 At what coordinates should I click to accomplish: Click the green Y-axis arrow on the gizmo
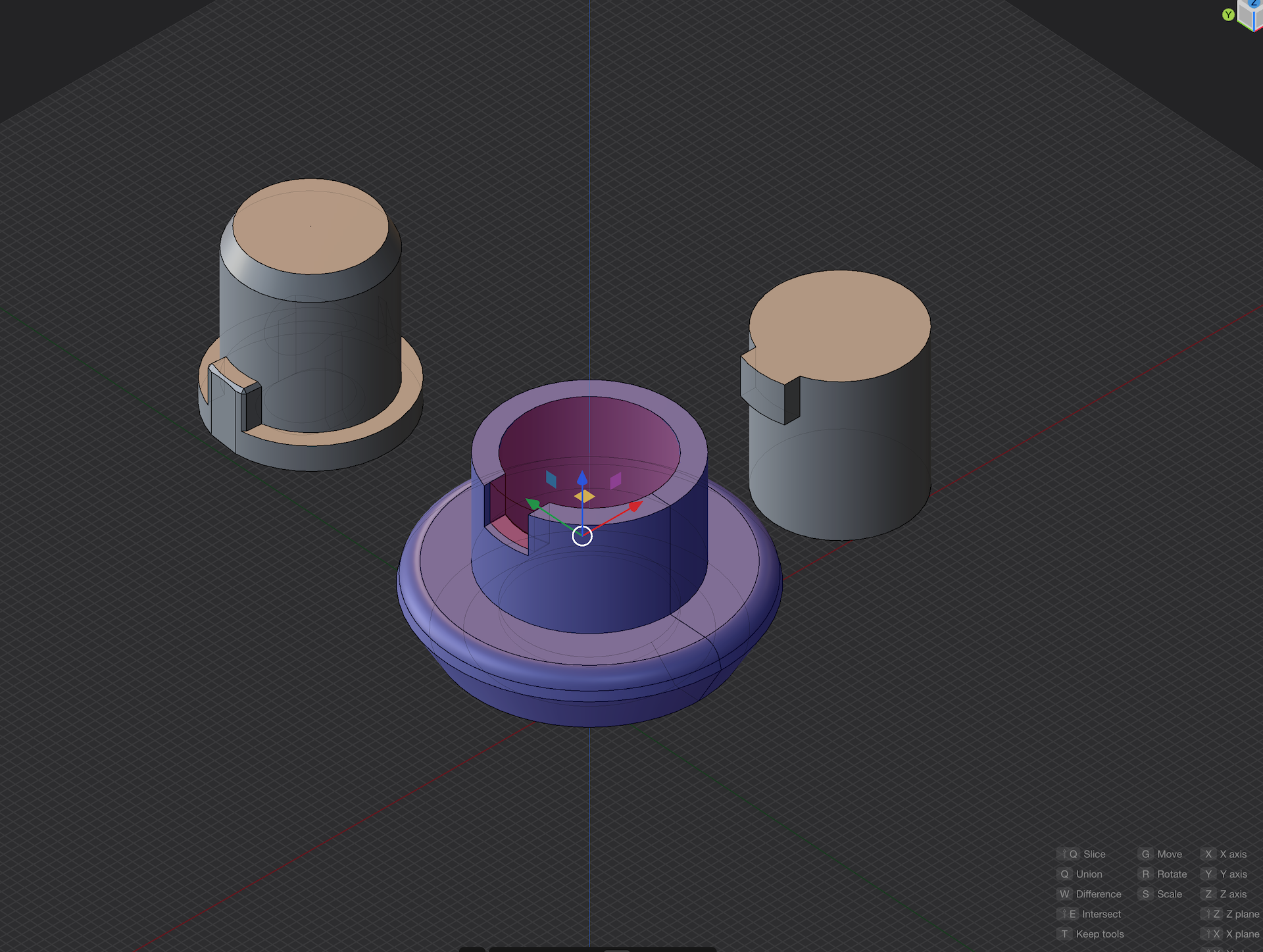tap(532, 504)
